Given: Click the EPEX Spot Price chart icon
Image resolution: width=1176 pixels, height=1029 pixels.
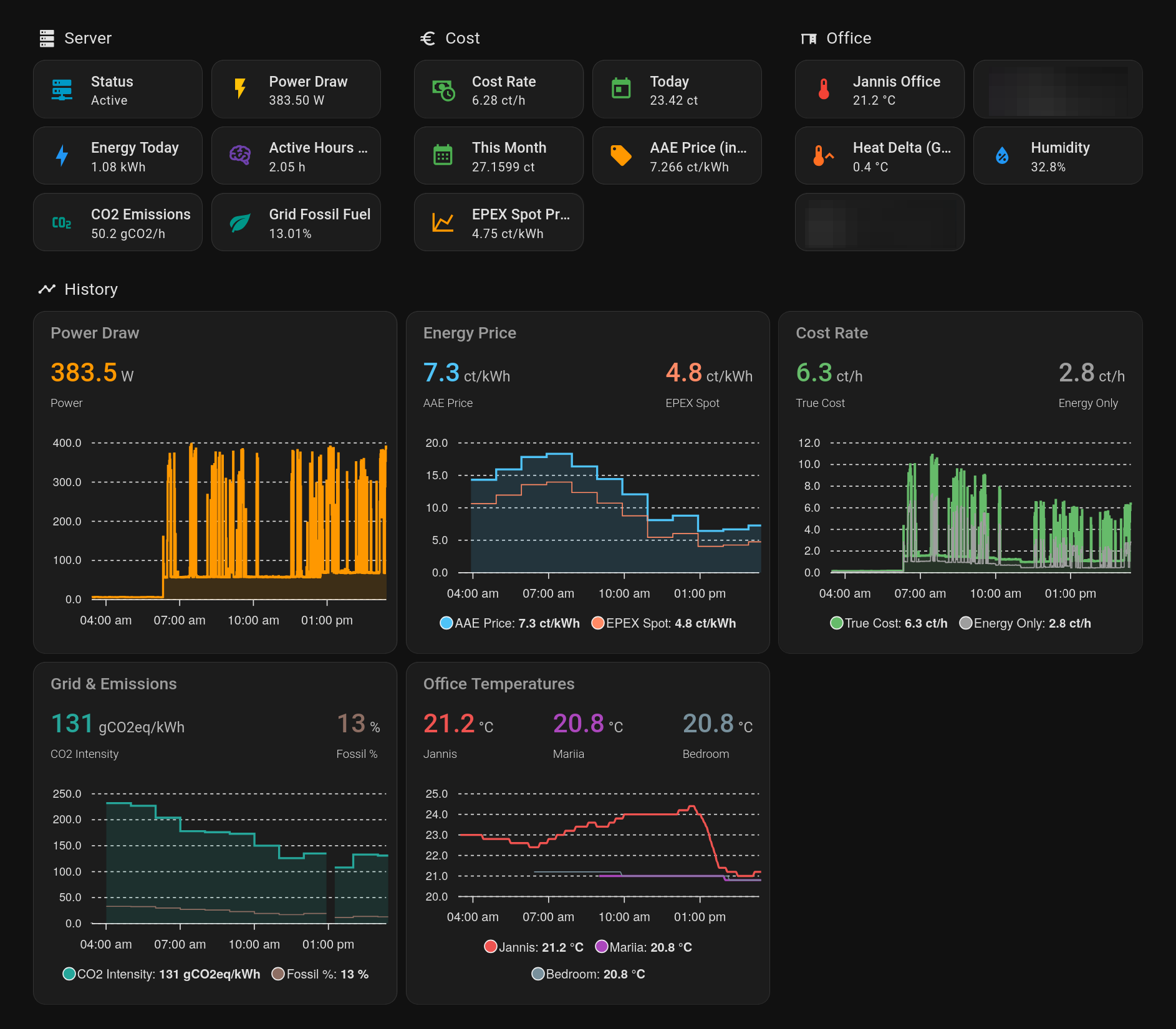Looking at the screenshot, I should click(443, 223).
